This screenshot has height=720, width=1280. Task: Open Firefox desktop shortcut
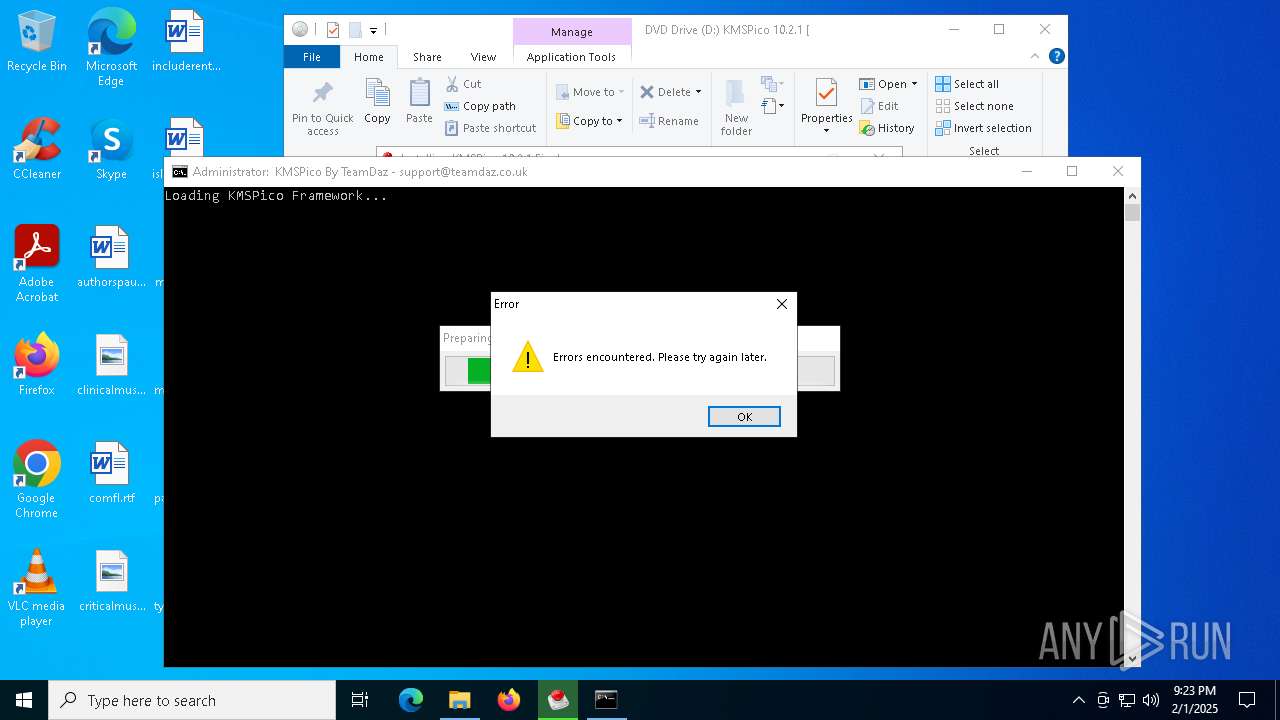[37, 364]
